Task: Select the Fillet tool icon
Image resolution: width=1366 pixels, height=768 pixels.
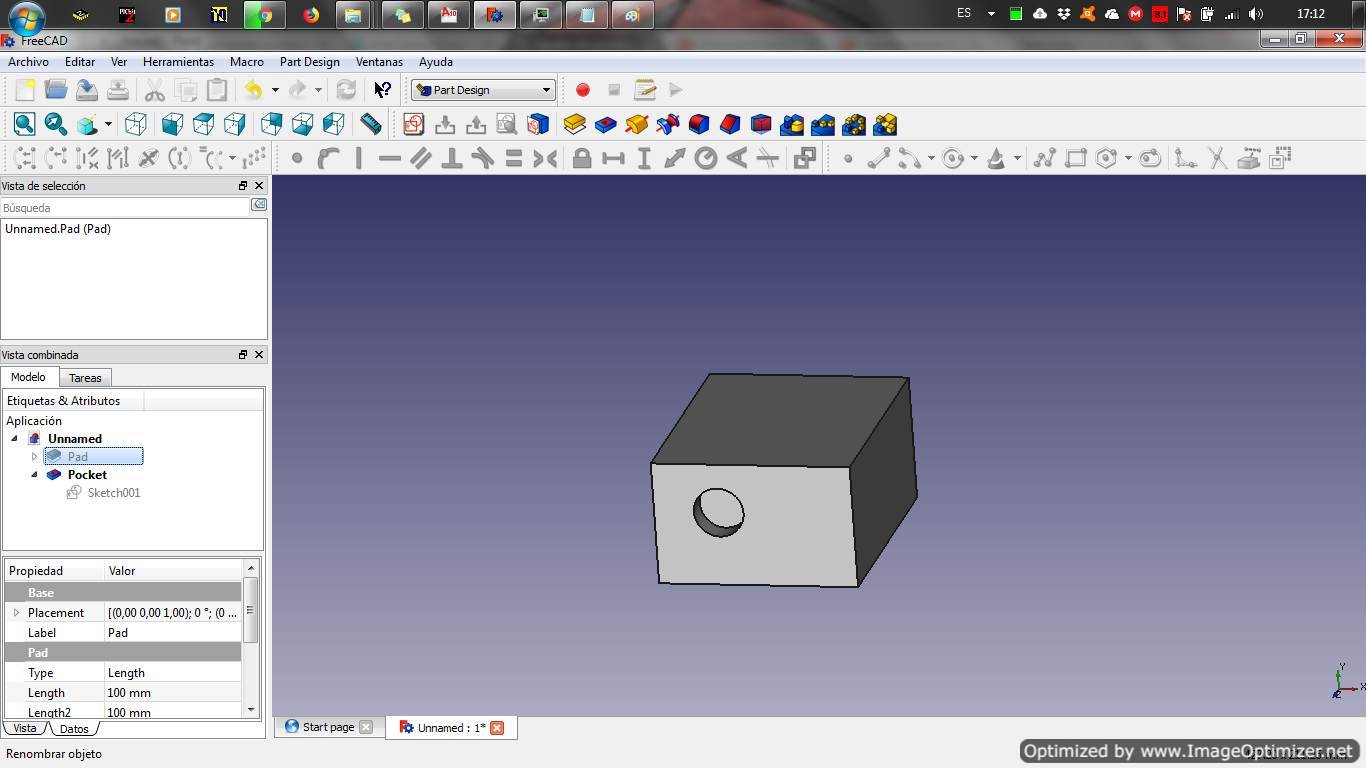Action: coord(699,124)
